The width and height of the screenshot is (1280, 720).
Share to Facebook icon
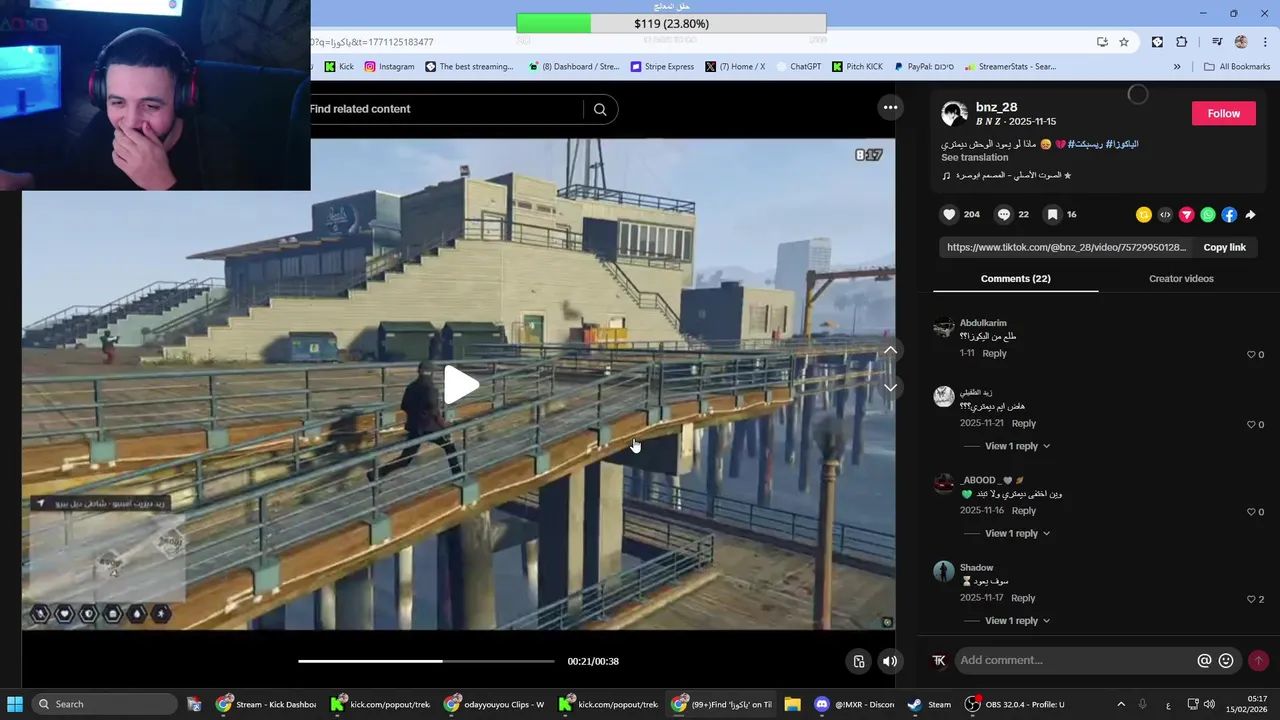[1229, 215]
